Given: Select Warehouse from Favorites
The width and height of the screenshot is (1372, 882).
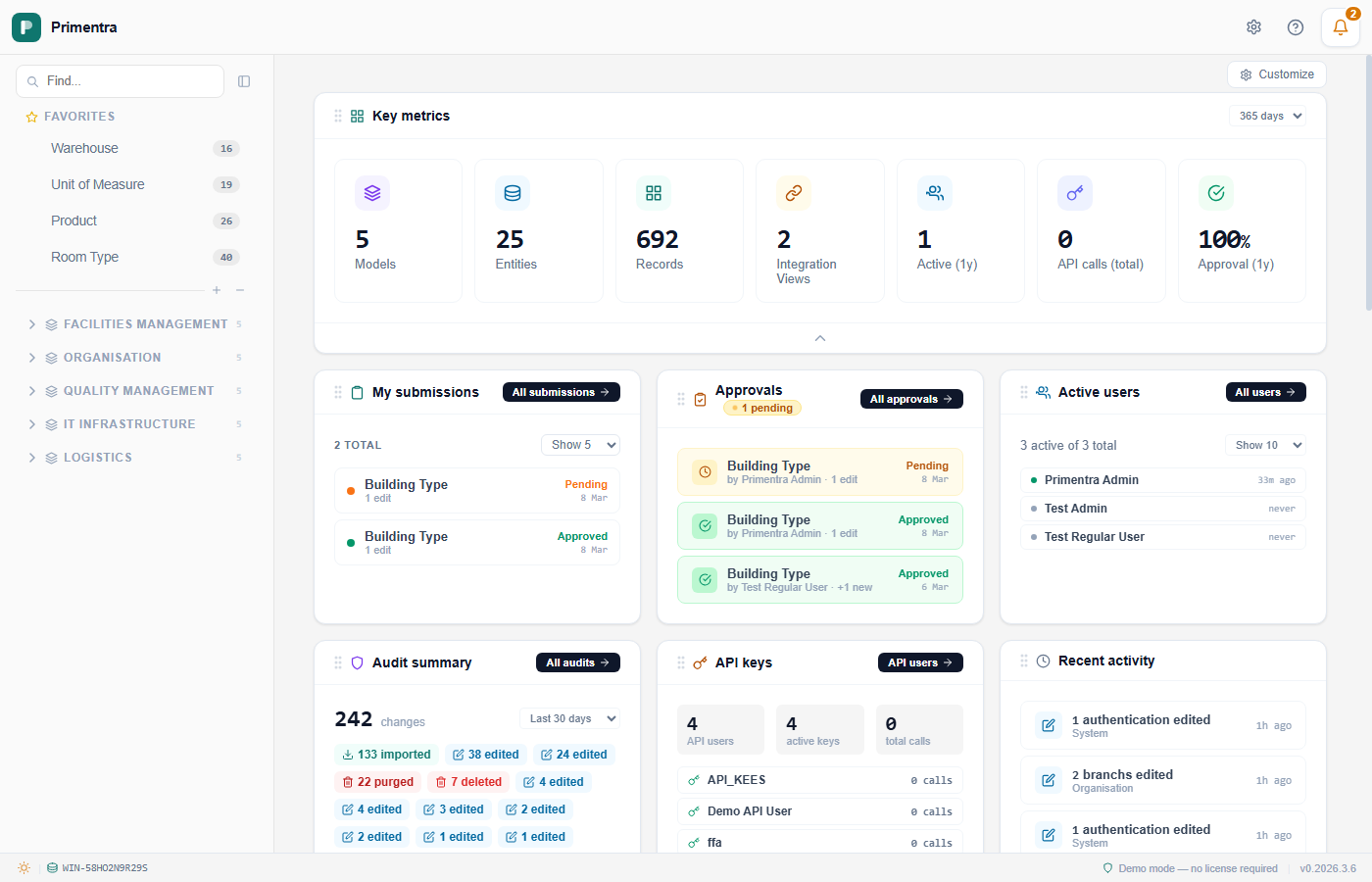Looking at the screenshot, I should coord(84,148).
